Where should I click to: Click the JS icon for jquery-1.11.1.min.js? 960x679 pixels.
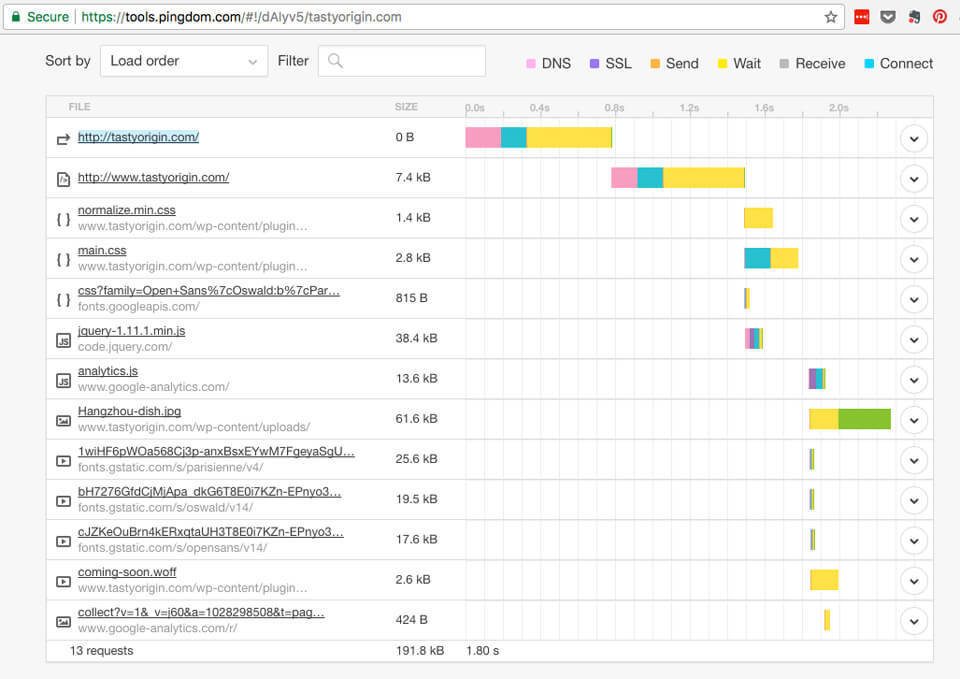63,340
